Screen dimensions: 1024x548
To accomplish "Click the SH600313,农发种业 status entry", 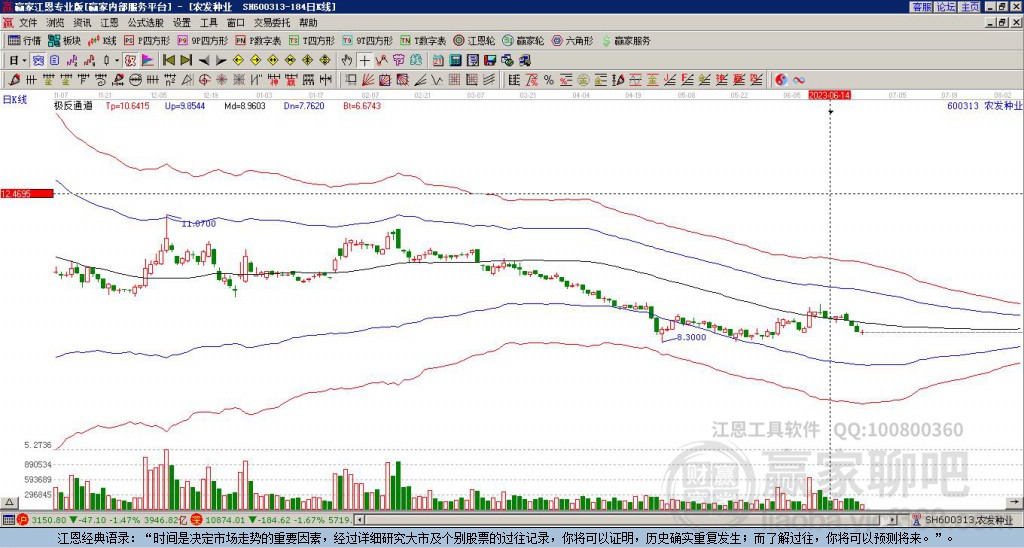I will click(x=969, y=520).
